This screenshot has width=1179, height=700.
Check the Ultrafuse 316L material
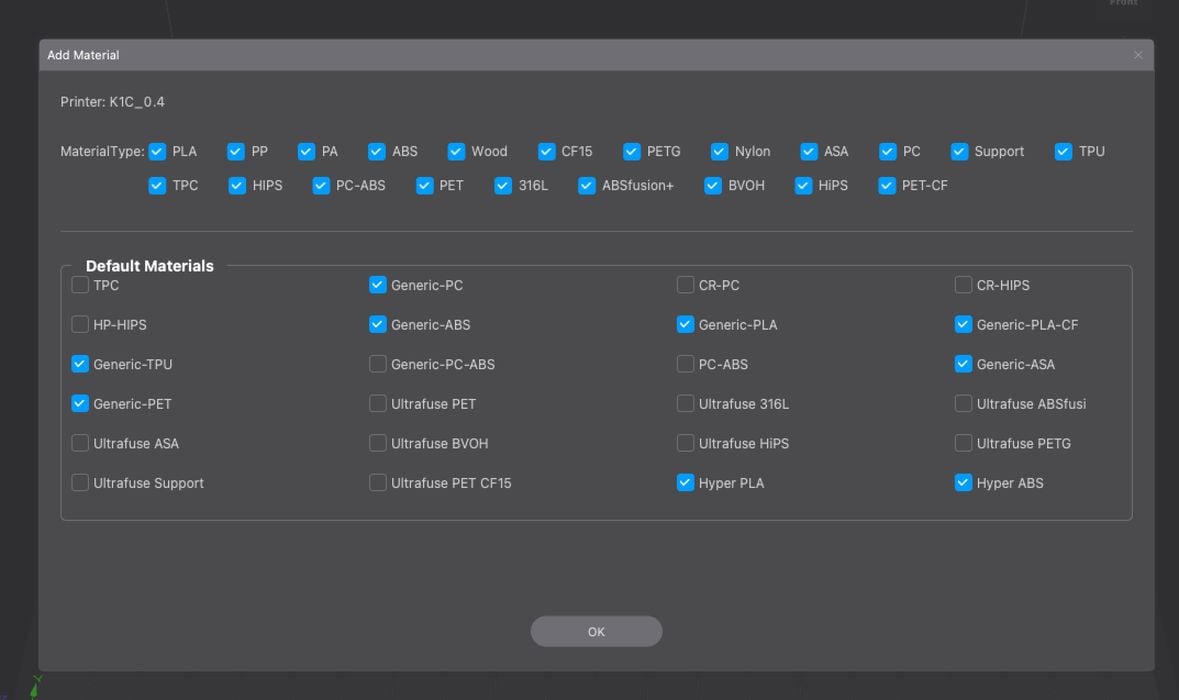685,404
